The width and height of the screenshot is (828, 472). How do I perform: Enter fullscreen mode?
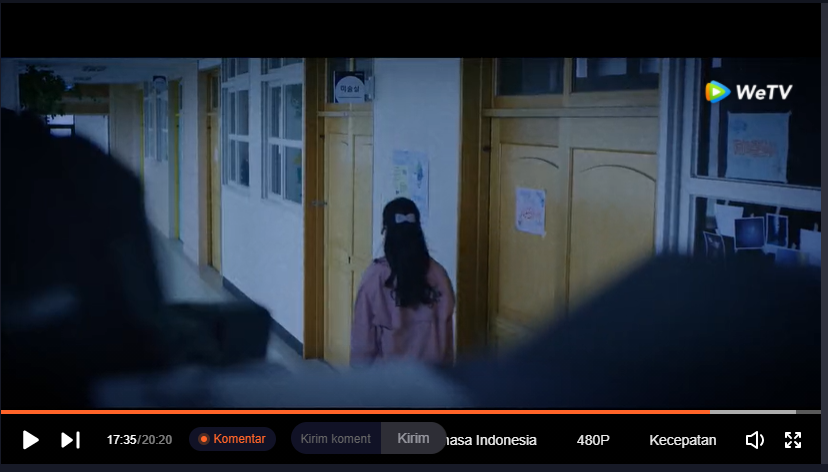793,440
